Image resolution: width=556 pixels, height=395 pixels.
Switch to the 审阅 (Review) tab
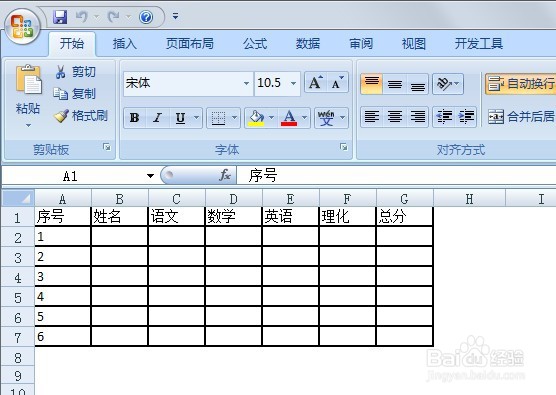tap(361, 44)
